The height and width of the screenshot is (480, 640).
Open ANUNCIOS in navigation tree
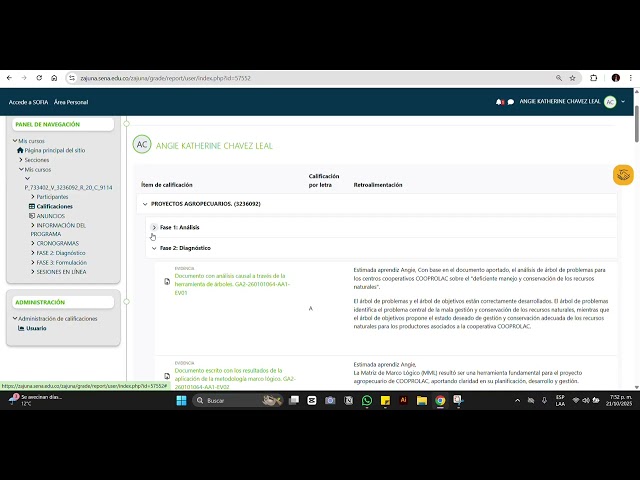tap(51, 216)
